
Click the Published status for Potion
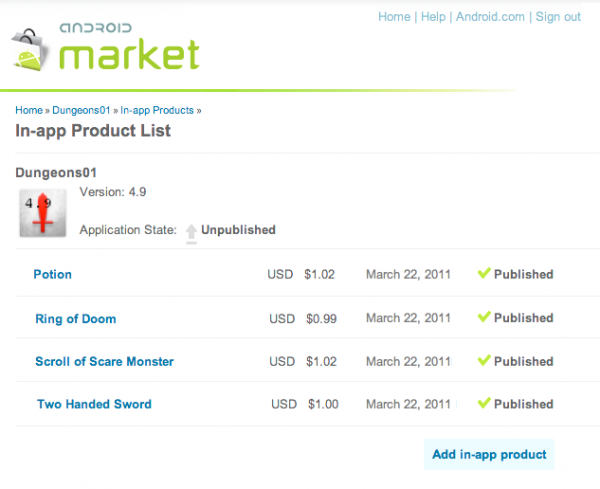click(x=523, y=274)
